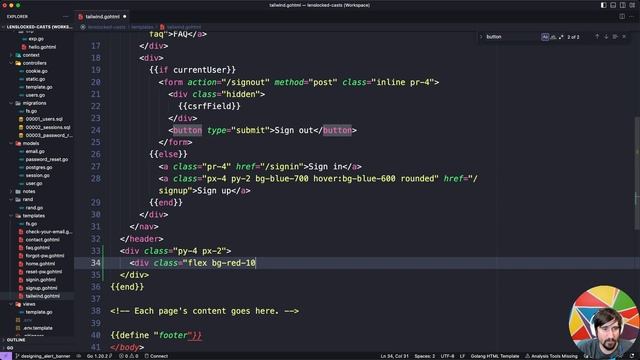The width and height of the screenshot is (640, 360).
Task: Toggle primary sidebar visibility layout icon
Action: click(x=603, y=5)
